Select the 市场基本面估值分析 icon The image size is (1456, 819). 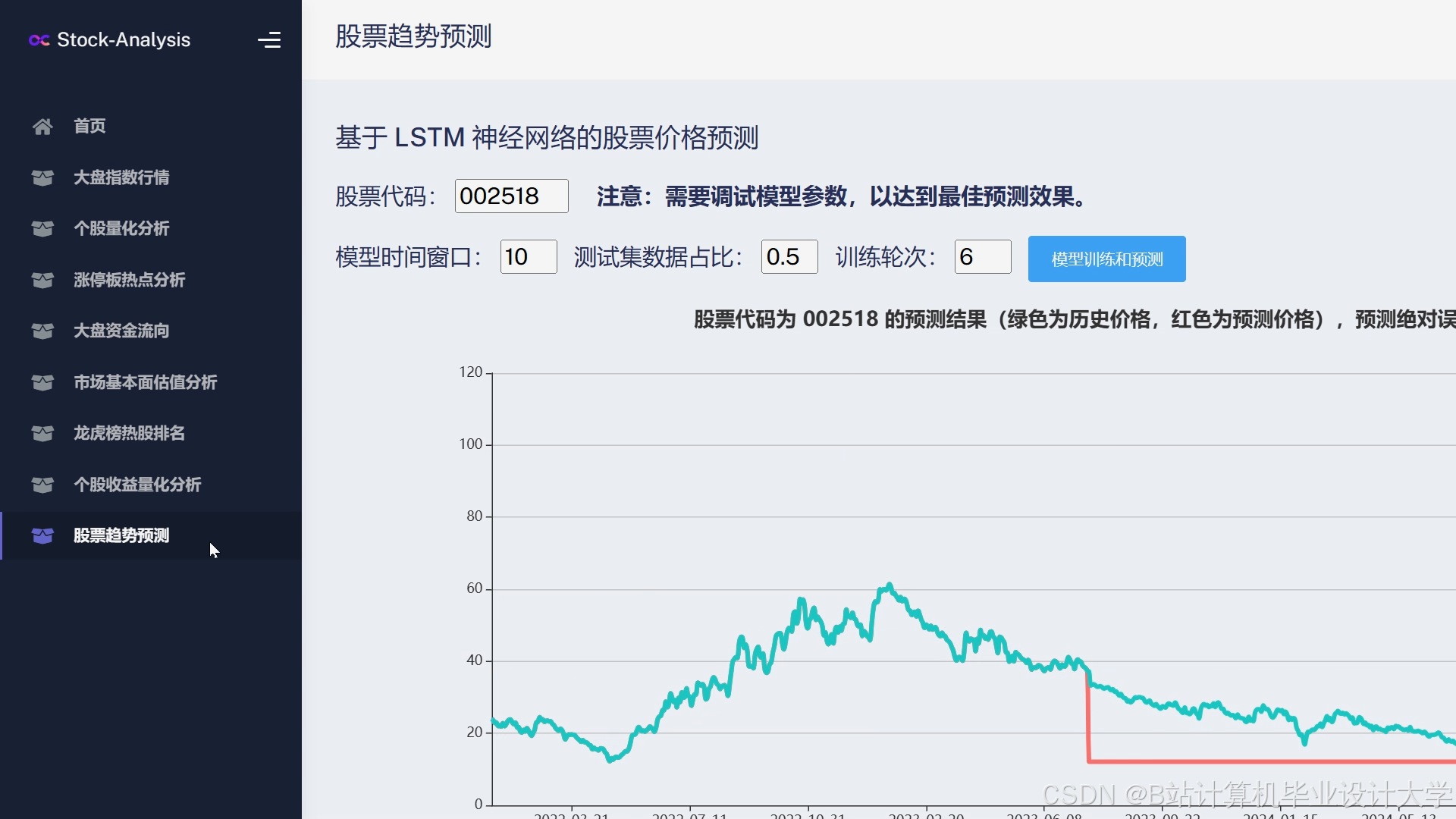[42, 382]
